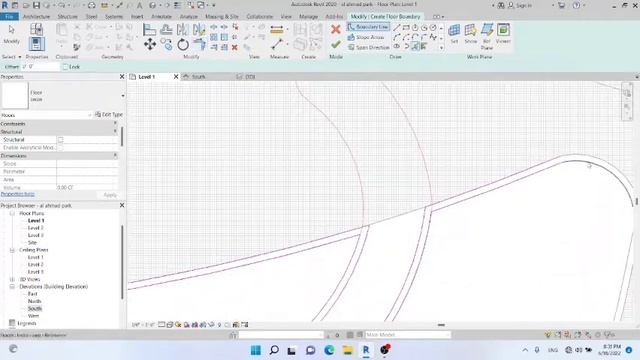Switch to the South view tab
640x360 pixels.
click(199, 77)
